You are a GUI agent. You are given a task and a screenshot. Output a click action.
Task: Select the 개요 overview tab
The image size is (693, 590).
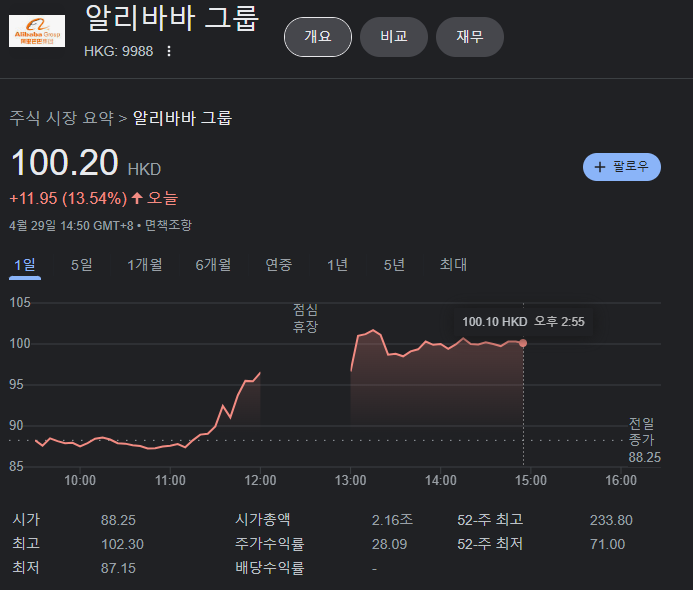coord(318,37)
